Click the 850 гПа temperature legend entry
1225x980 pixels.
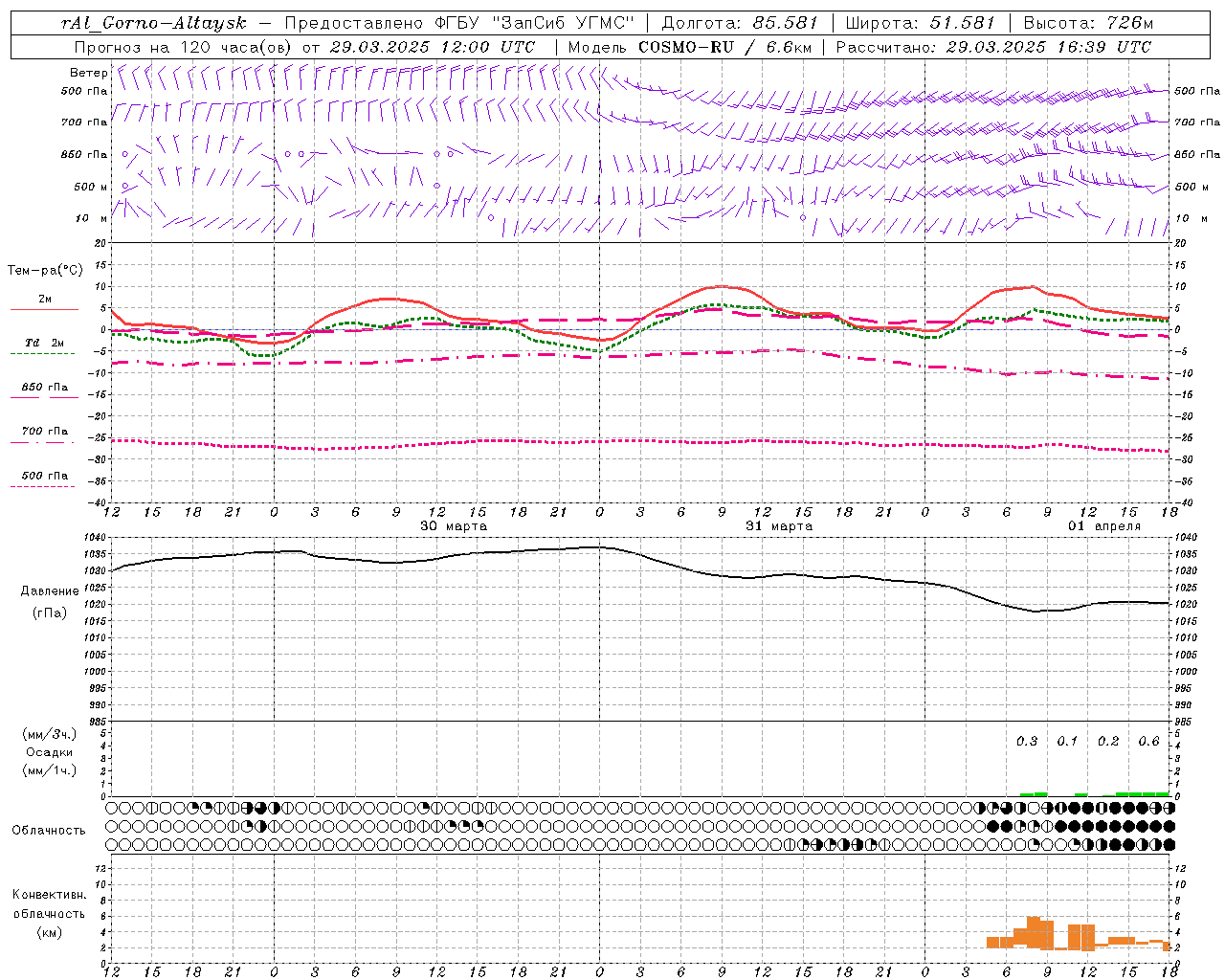[45, 388]
